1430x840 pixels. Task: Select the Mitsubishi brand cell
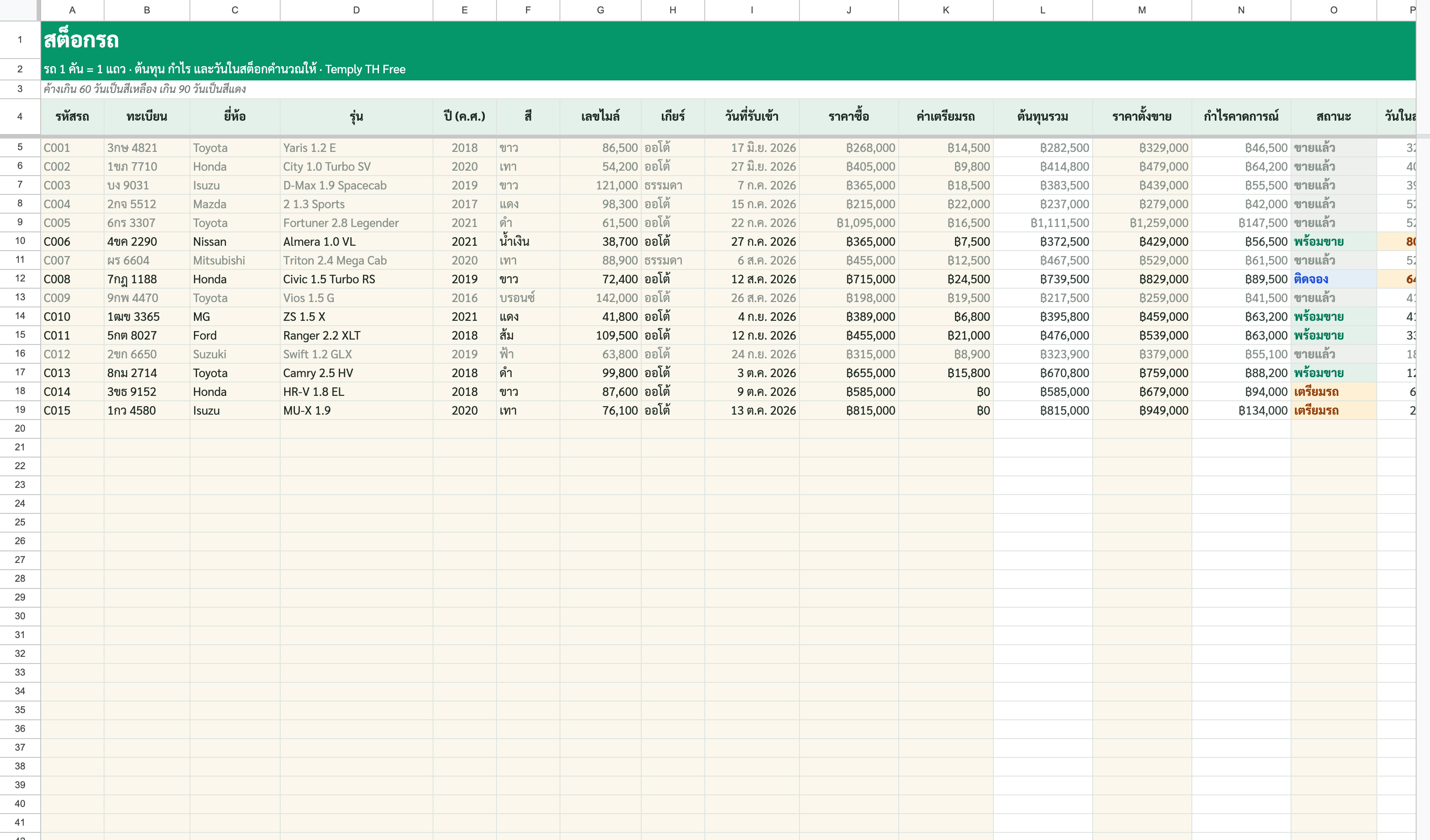pyautogui.click(x=234, y=260)
